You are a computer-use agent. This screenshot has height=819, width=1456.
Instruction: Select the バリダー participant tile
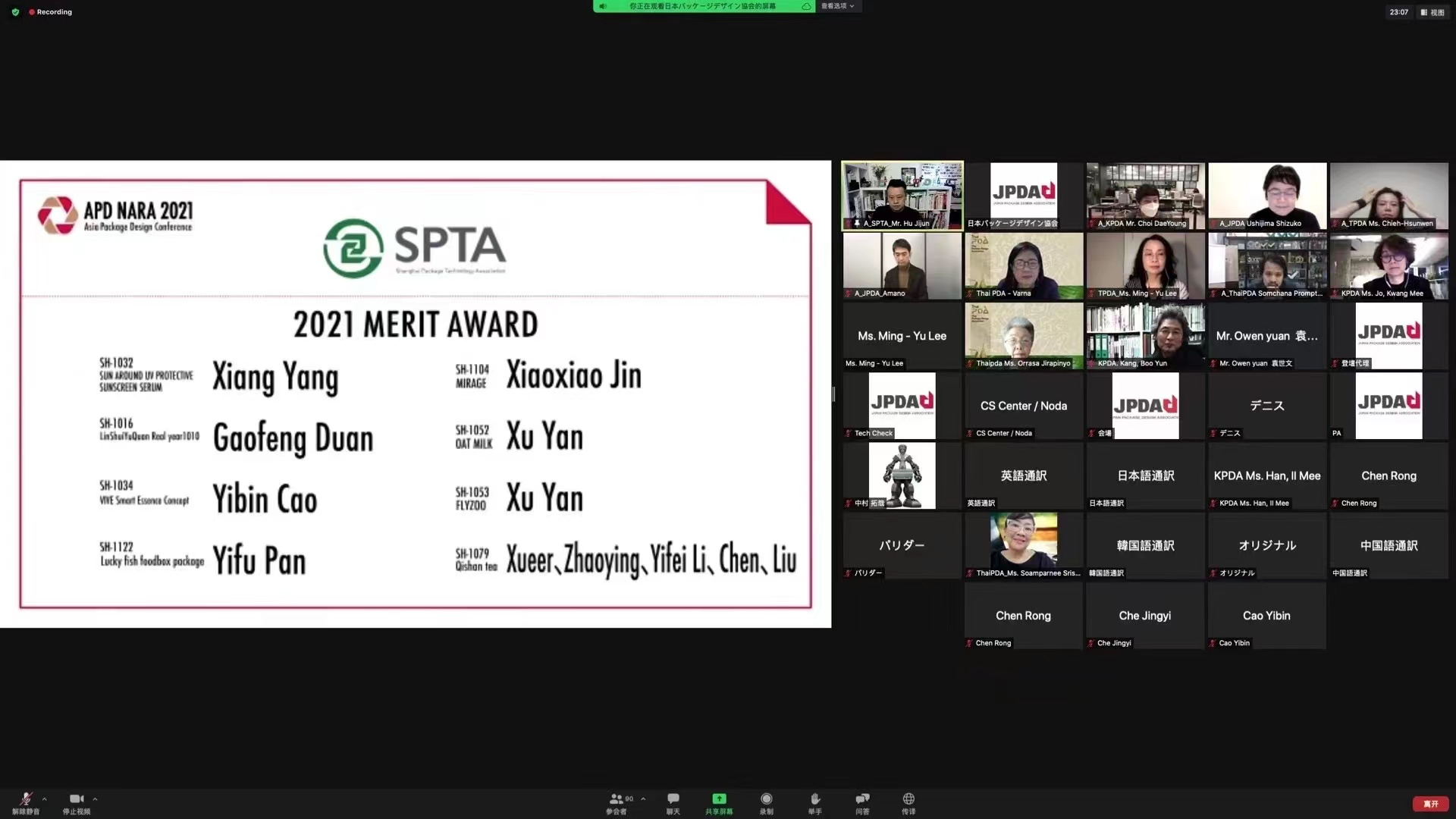pyautogui.click(x=902, y=545)
